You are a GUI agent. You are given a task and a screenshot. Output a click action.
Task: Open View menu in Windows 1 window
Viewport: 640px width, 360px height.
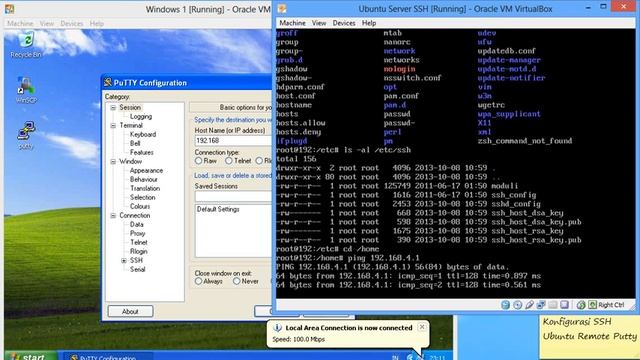click(x=47, y=24)
